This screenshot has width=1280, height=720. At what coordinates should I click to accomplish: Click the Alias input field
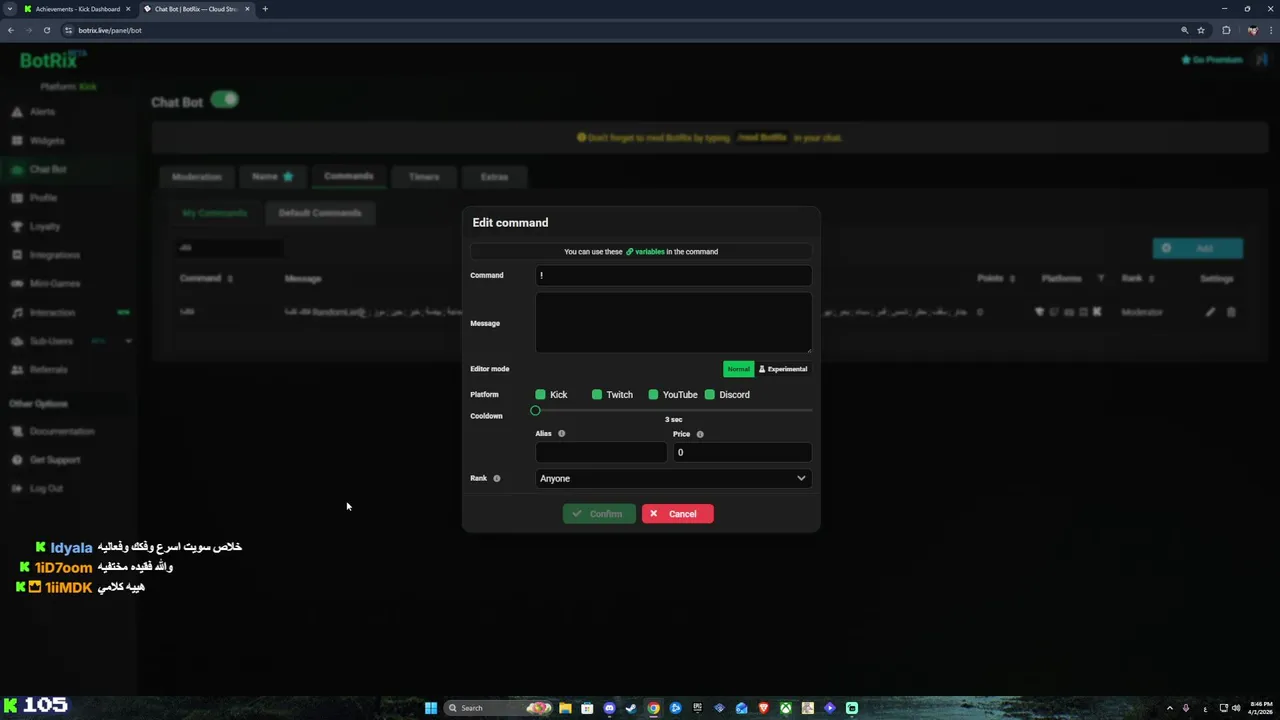pyautogui.click(x=601, y=452)
